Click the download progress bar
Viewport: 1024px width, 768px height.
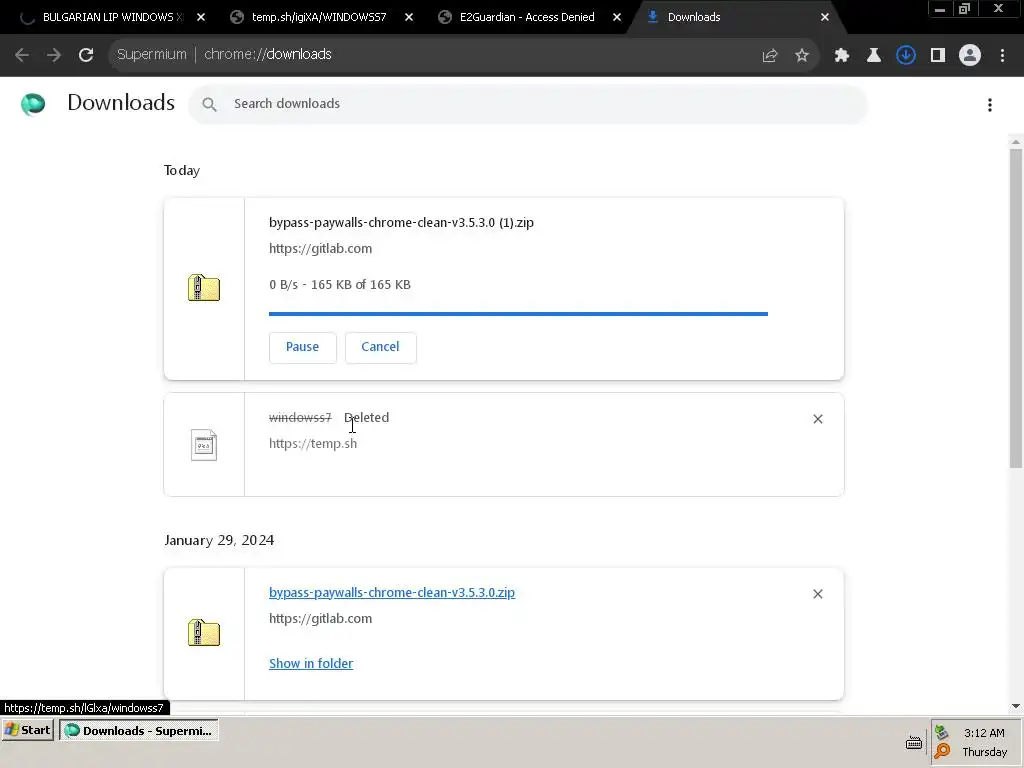(518, 314)
